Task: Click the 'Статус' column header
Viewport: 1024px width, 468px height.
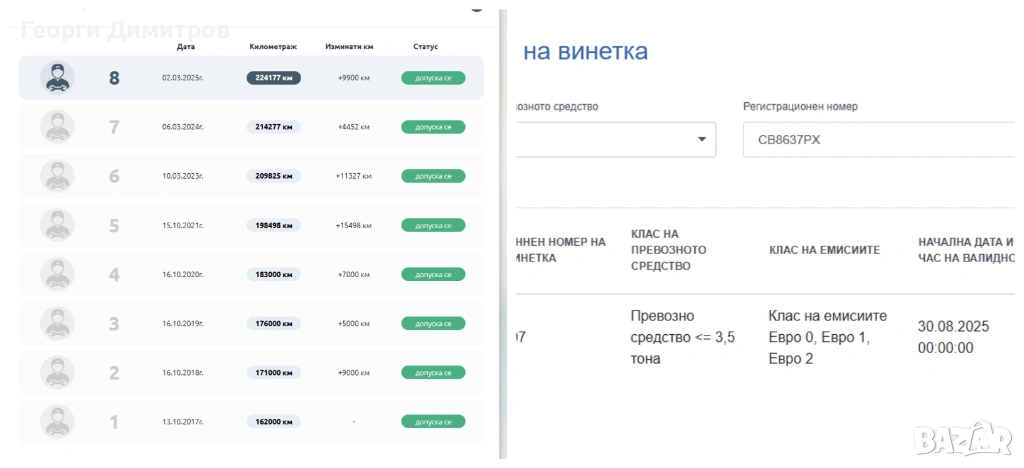Action: [x=426, y=47]
